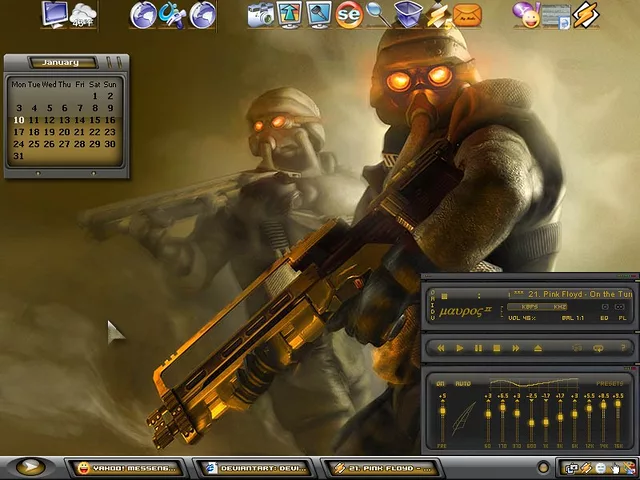Open the monitor with up-arrow dock icon
This screenshot has width=640, height=480.
point(289,15)
